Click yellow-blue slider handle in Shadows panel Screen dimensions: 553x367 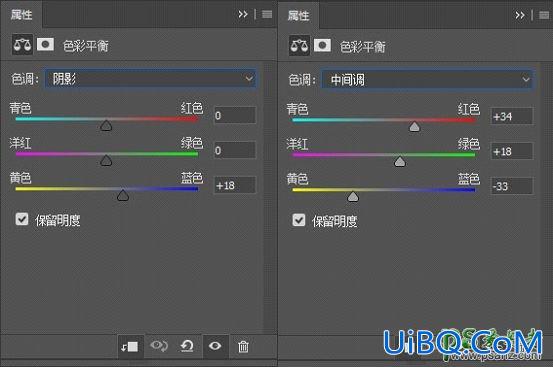point(123,195)
